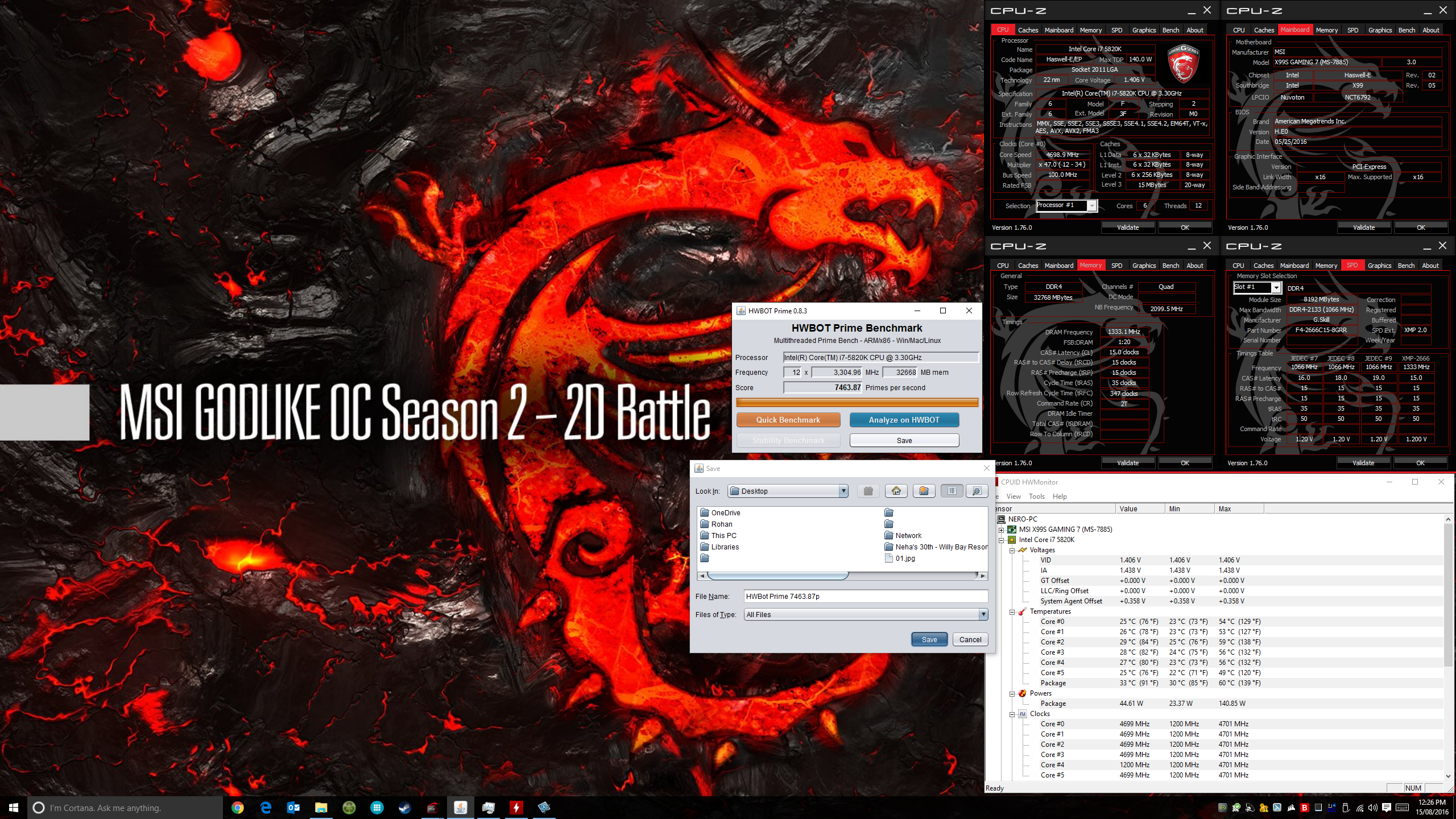Switch Save dialog to List view

coord(952,491)
